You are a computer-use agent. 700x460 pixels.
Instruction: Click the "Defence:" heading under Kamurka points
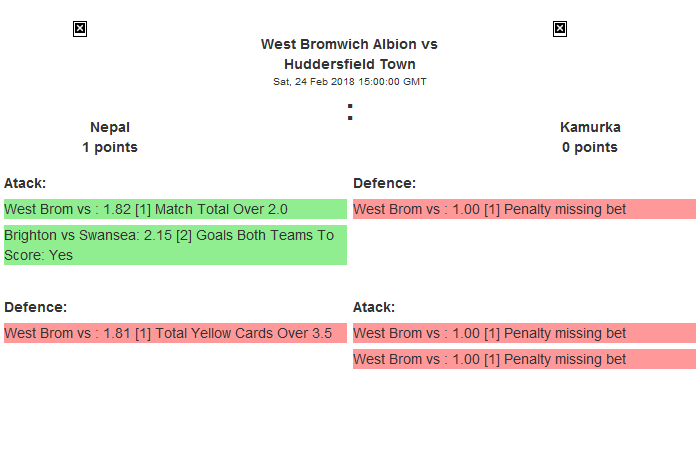(x=385, y=183)
